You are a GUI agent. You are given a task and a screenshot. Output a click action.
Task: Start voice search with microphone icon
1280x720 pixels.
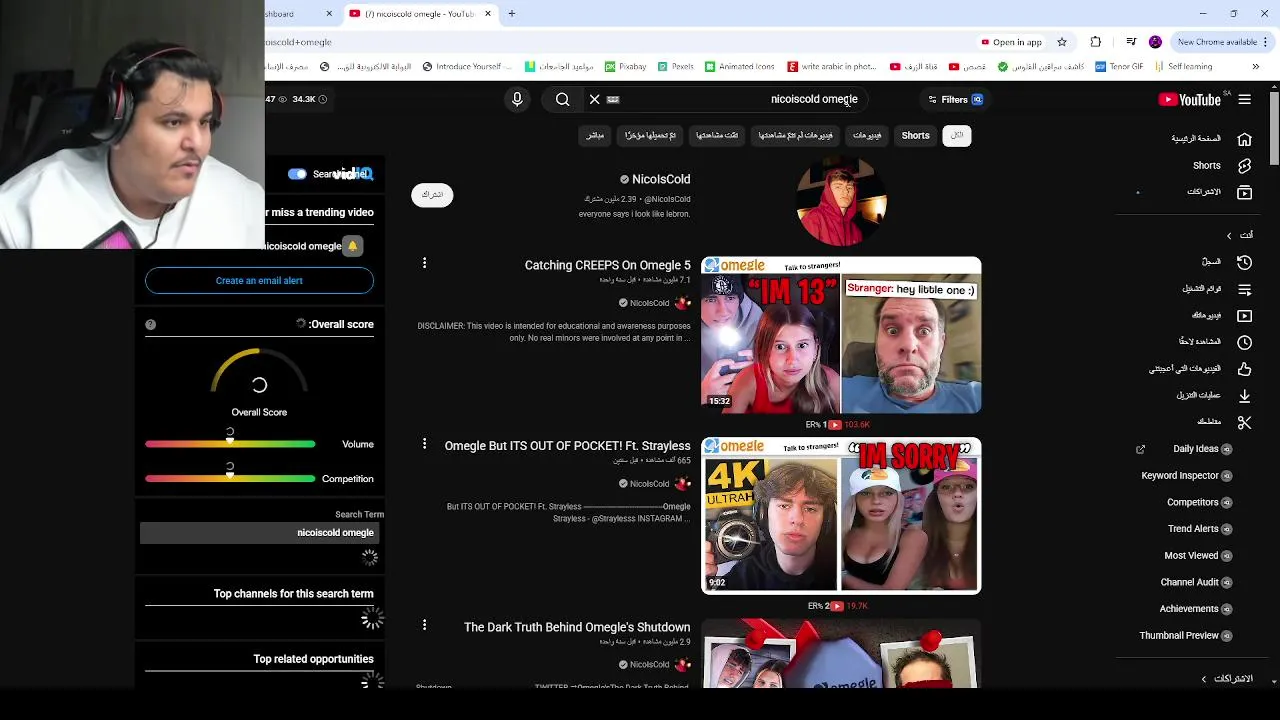(517, 99)
